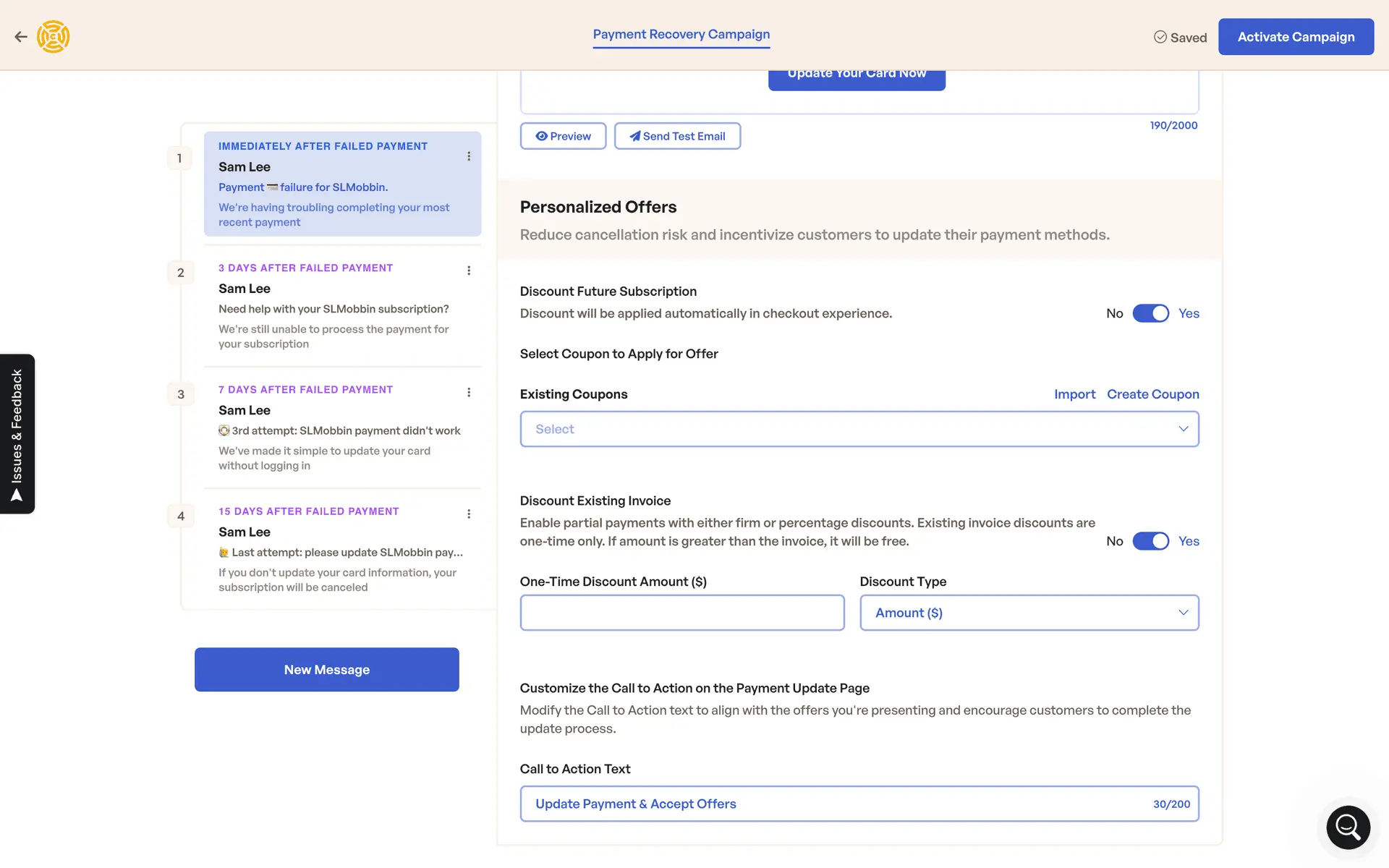Open the Existing Coupons select dropdown
1389x868 pixels.
tap(859, 429)
